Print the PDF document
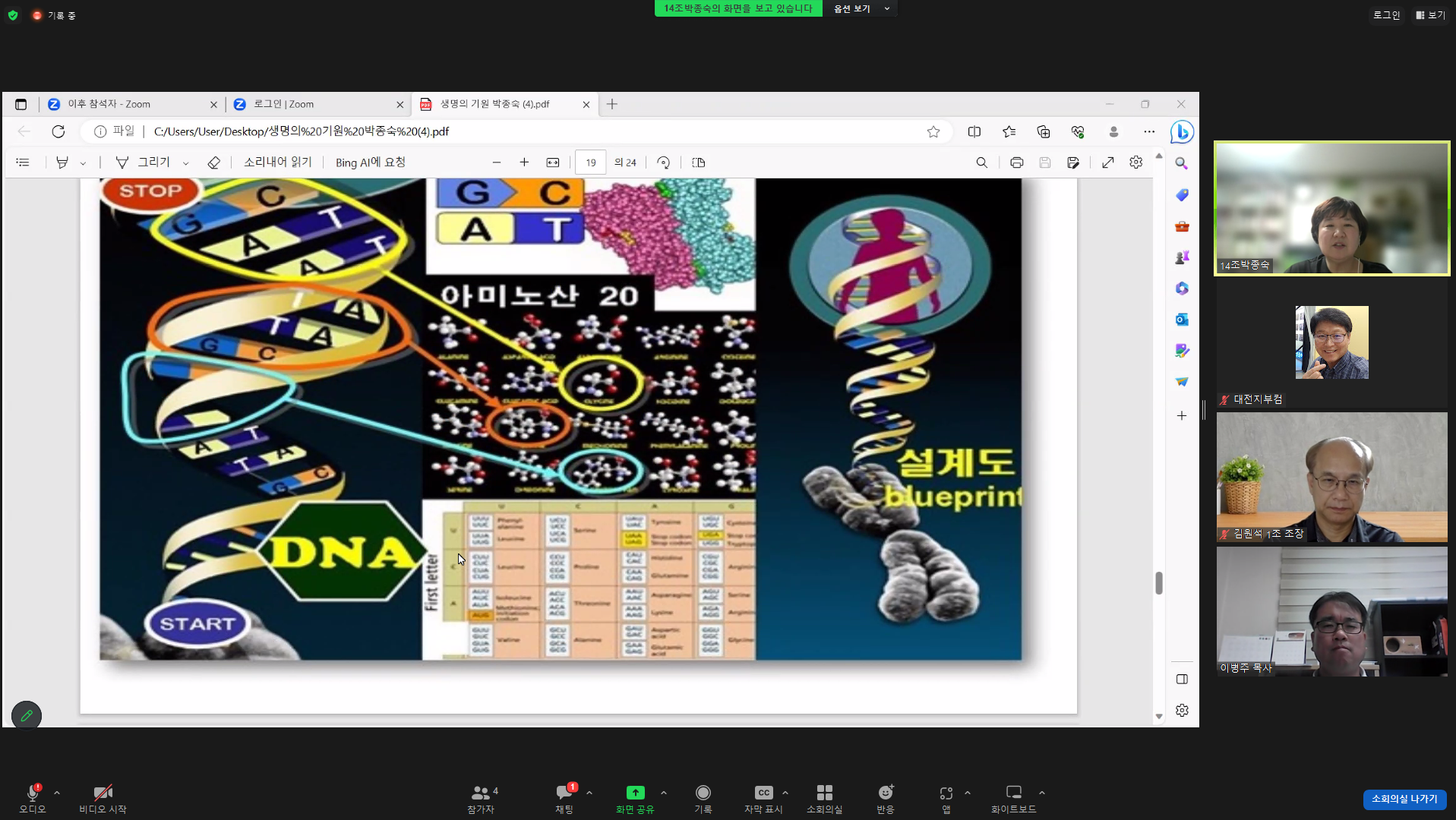The width and height of the screenshot is (1456, 820). pos(1017,162)
